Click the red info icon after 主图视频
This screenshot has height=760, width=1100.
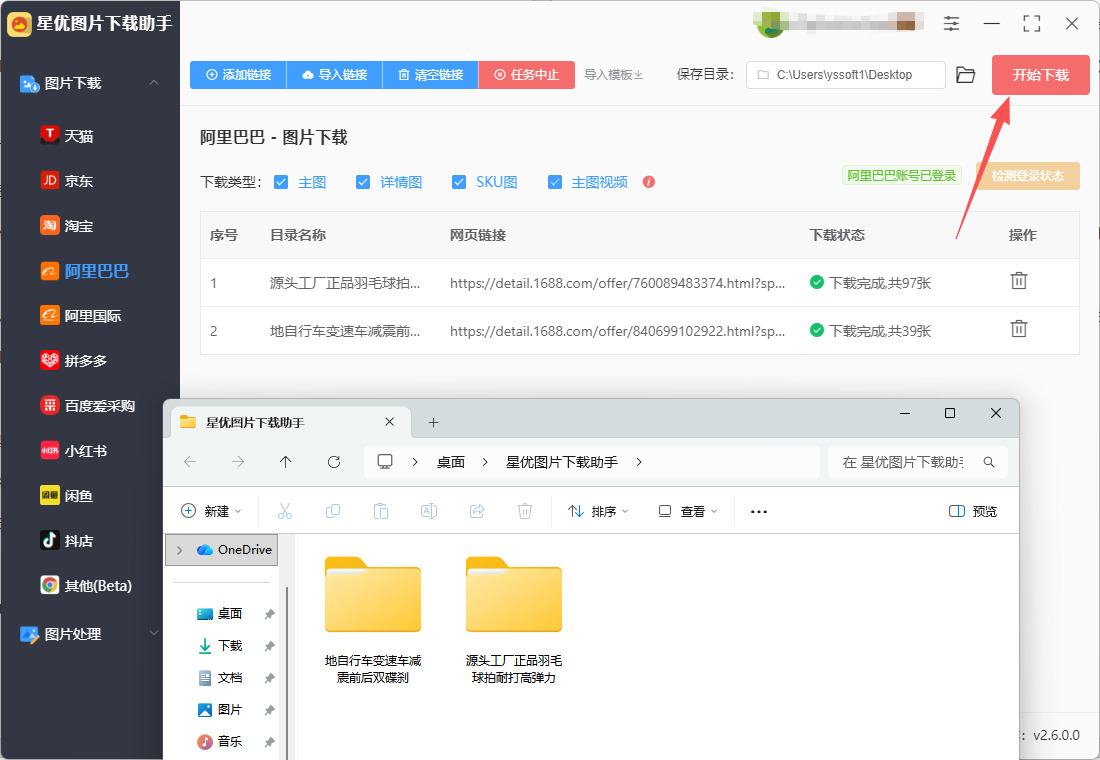(649, 182)
